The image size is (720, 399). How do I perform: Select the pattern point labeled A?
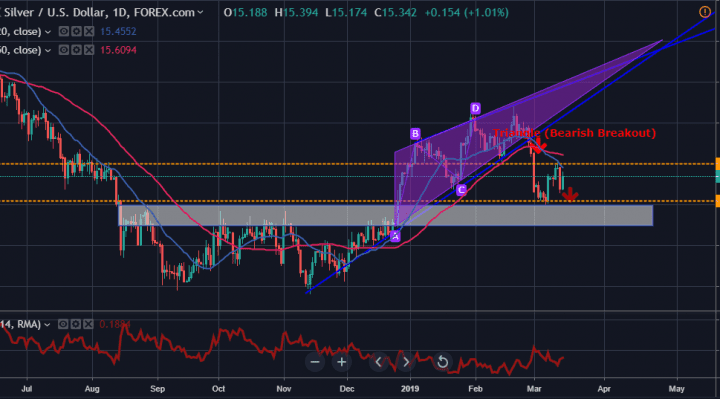coord(395,236)
